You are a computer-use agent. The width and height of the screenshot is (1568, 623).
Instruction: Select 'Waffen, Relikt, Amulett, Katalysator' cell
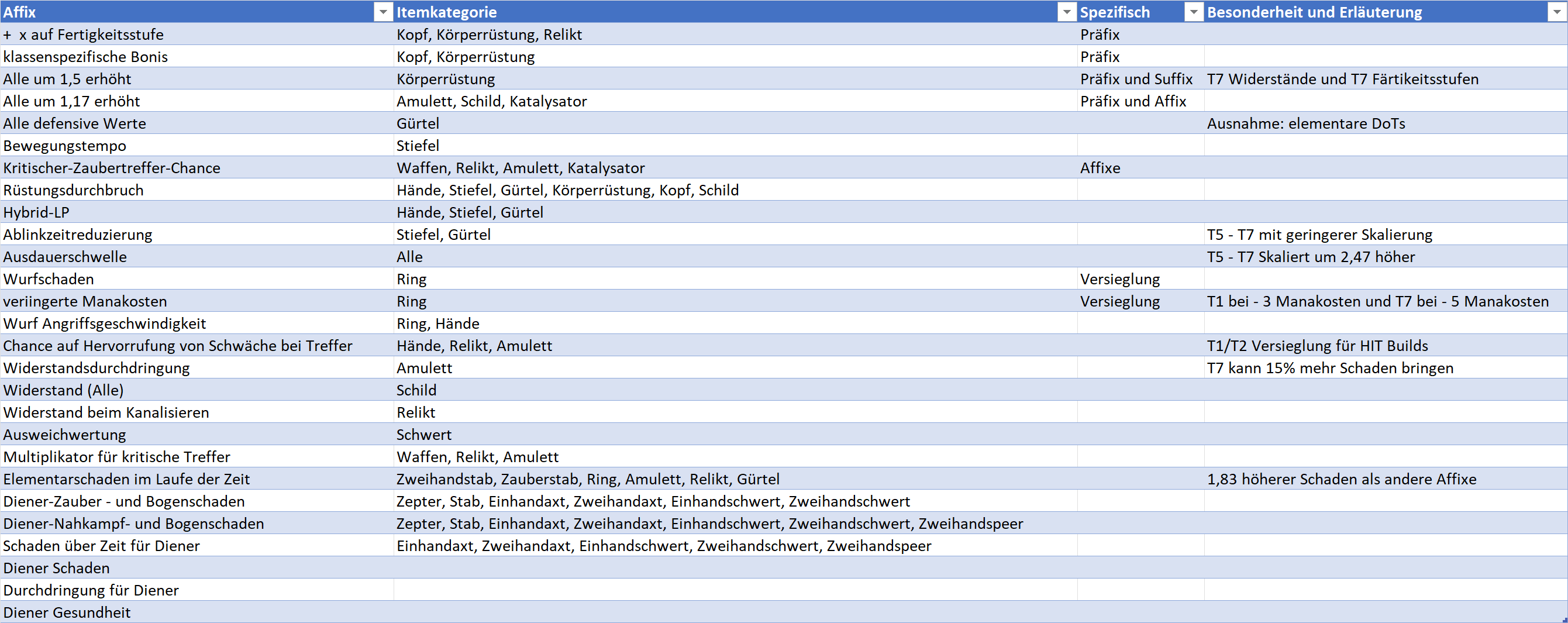(x=735, y=167)
